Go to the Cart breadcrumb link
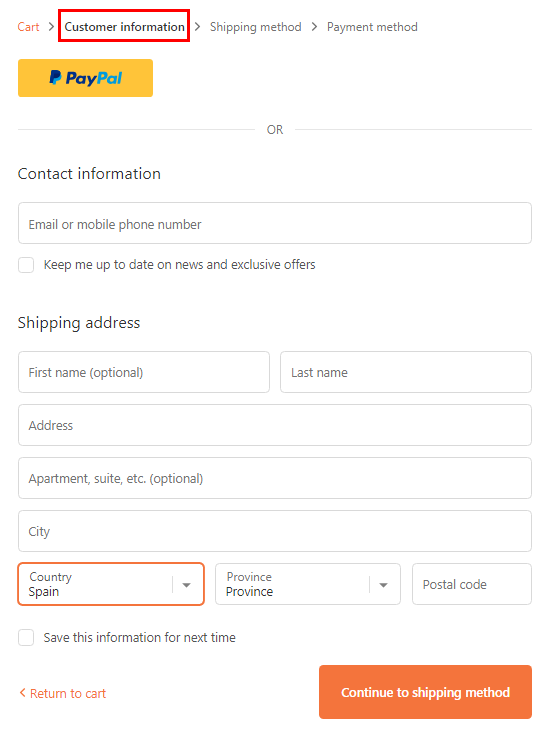The image size is (542, 732). (28, 27)
